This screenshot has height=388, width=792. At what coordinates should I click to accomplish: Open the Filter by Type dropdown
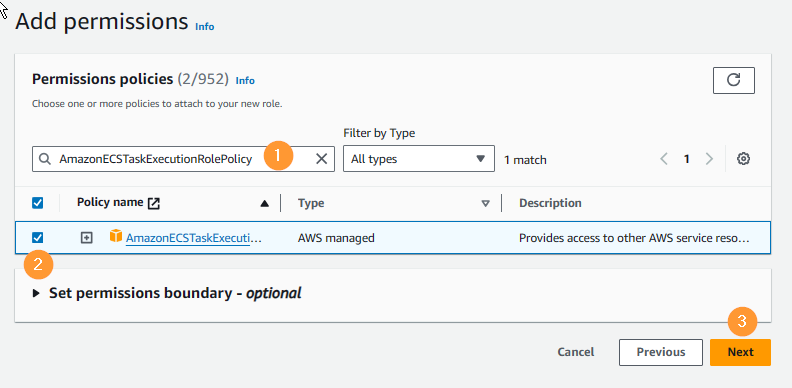pos(419,159)
